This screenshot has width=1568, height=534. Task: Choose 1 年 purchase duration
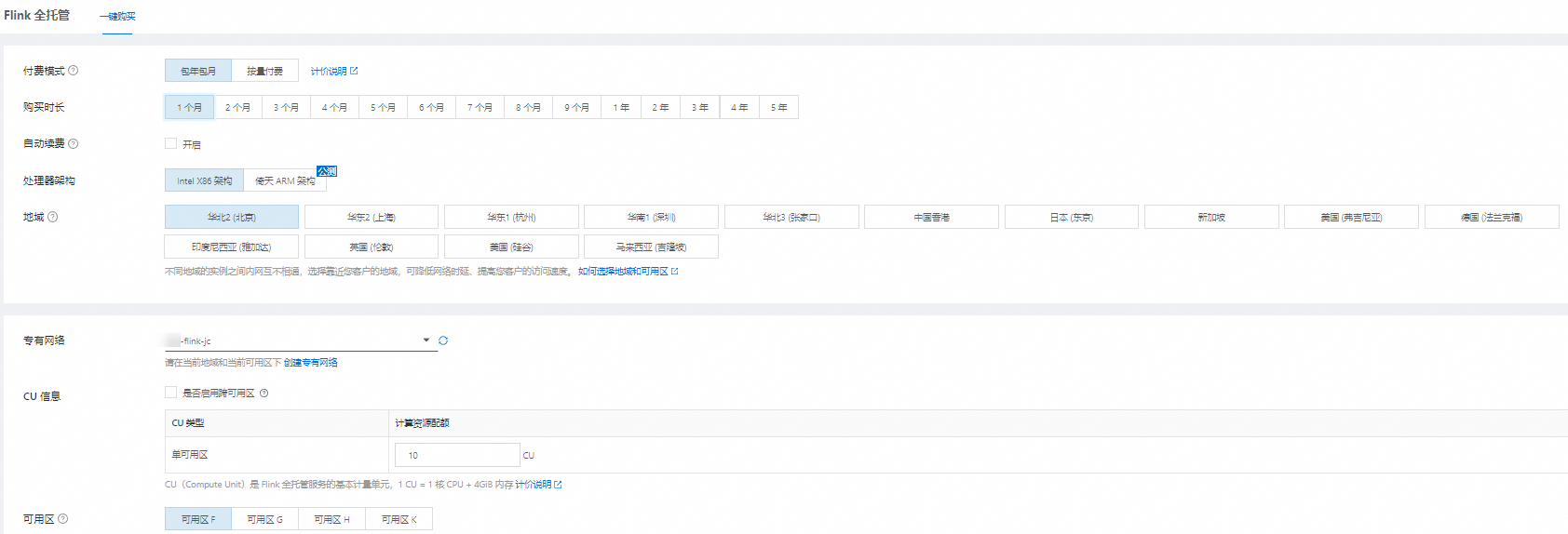(x=621, y=107)
